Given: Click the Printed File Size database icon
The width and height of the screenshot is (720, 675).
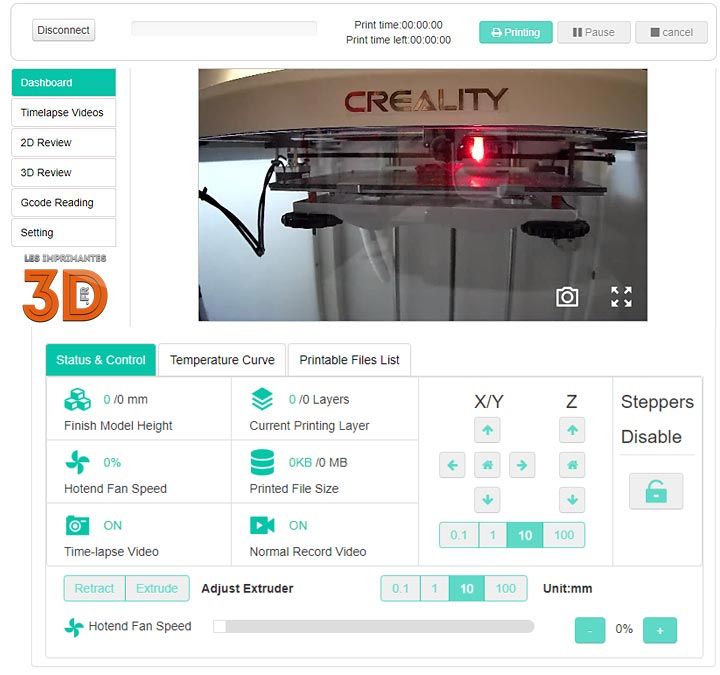Looking at the screenshot, I should (x=262, y=462).
